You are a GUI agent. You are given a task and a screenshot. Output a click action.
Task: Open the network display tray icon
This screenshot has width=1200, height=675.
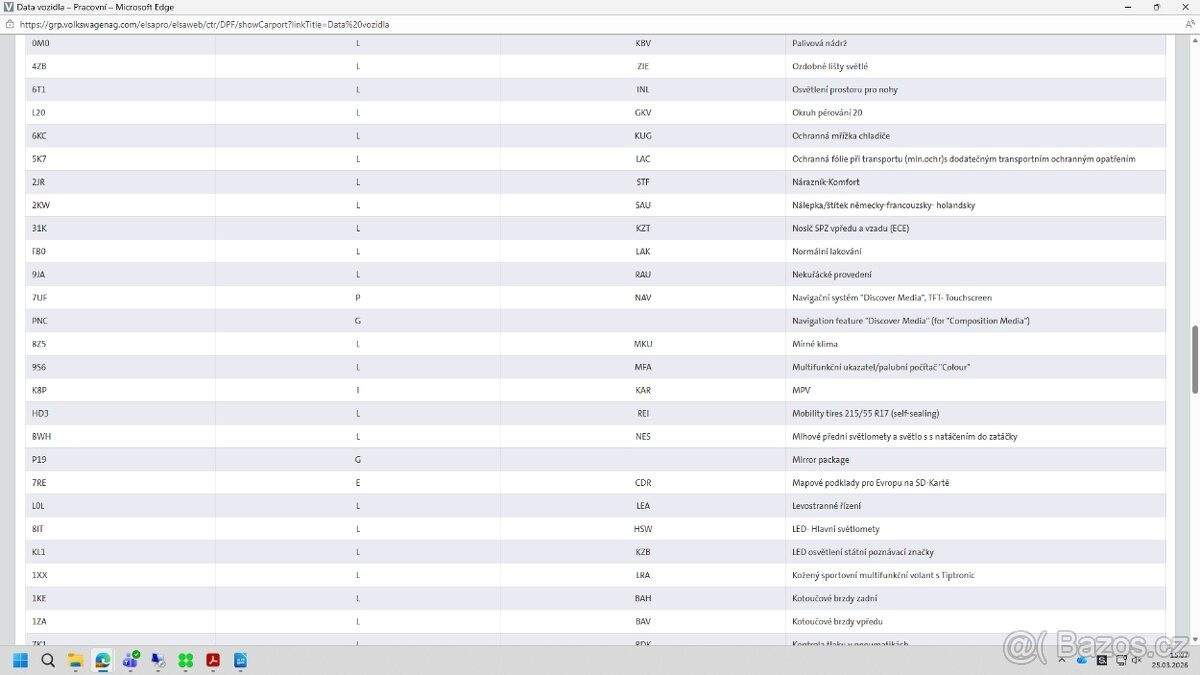tap(1118, 660)
